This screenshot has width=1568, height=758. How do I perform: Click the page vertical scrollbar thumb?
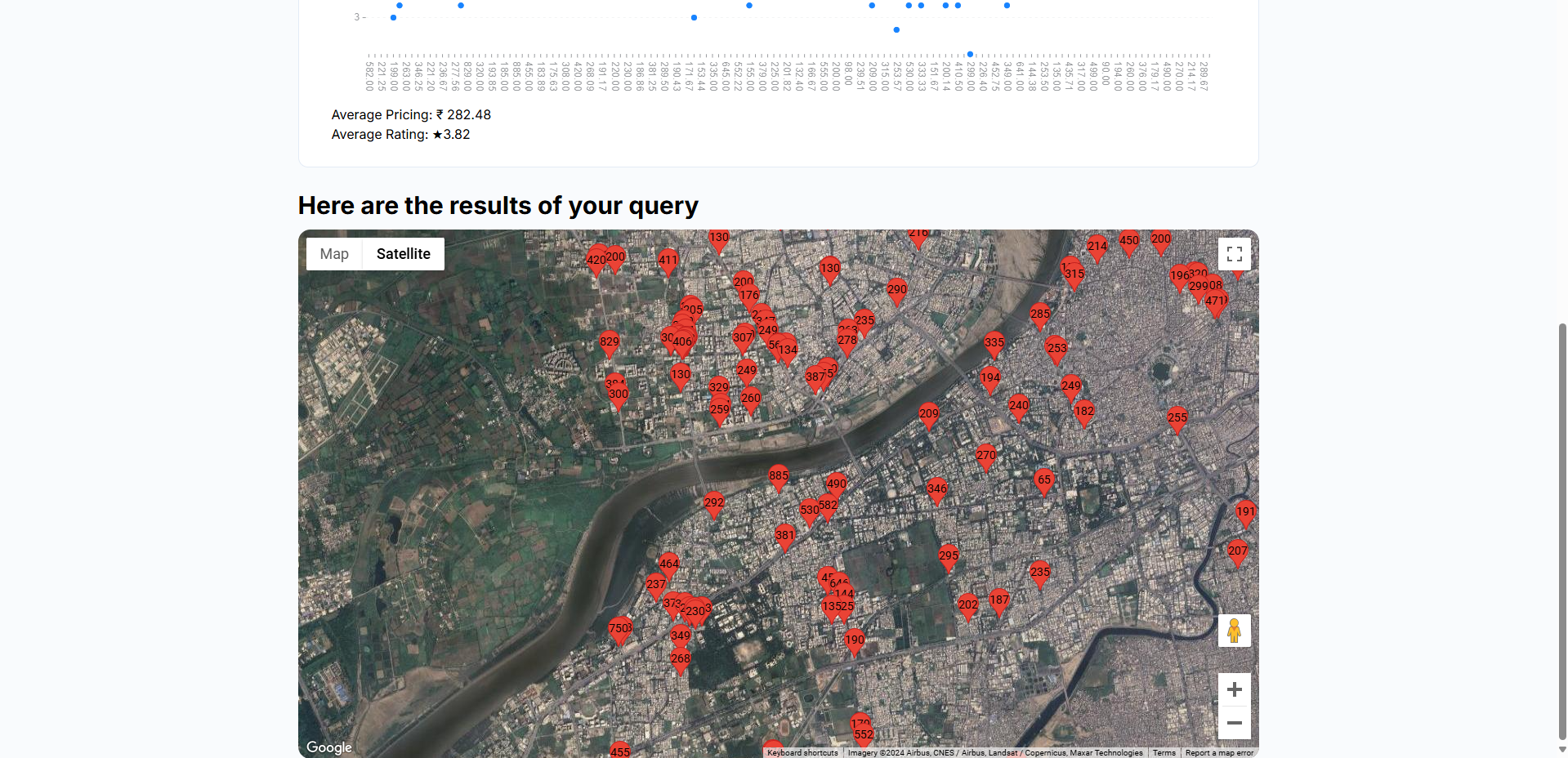[x=1562, y=532]
